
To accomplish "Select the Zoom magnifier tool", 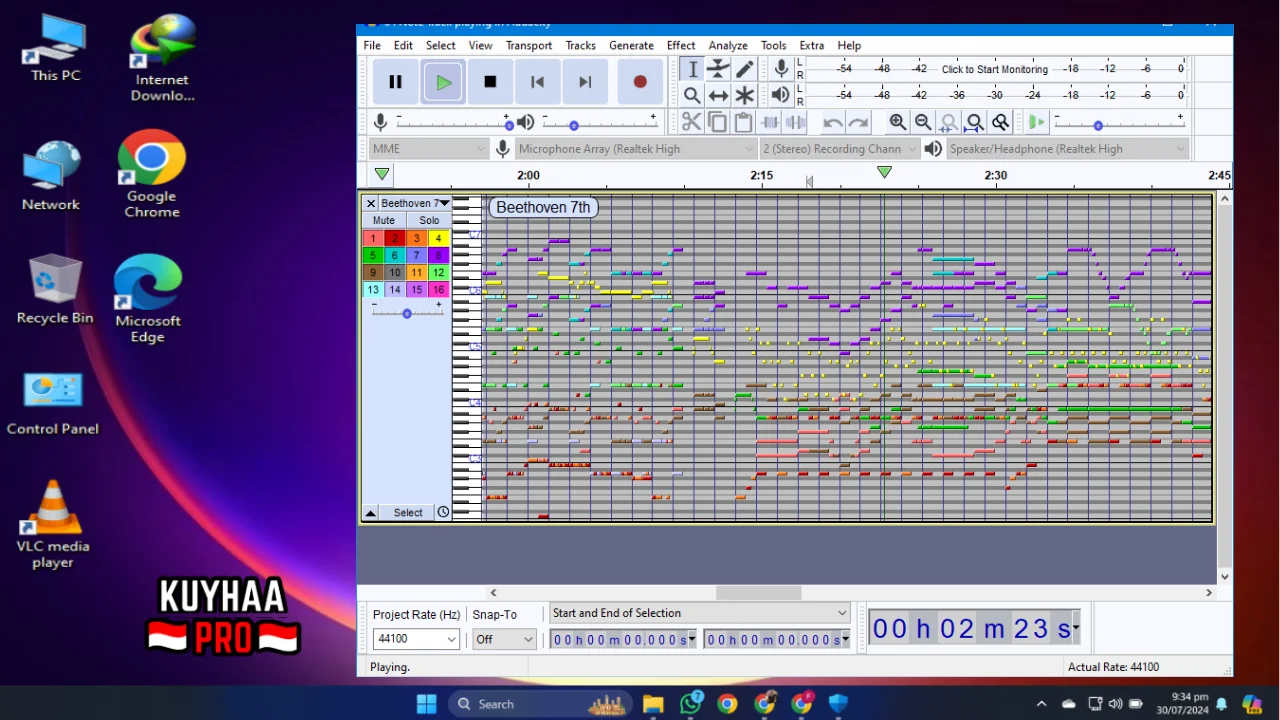I will click(692, 95).
